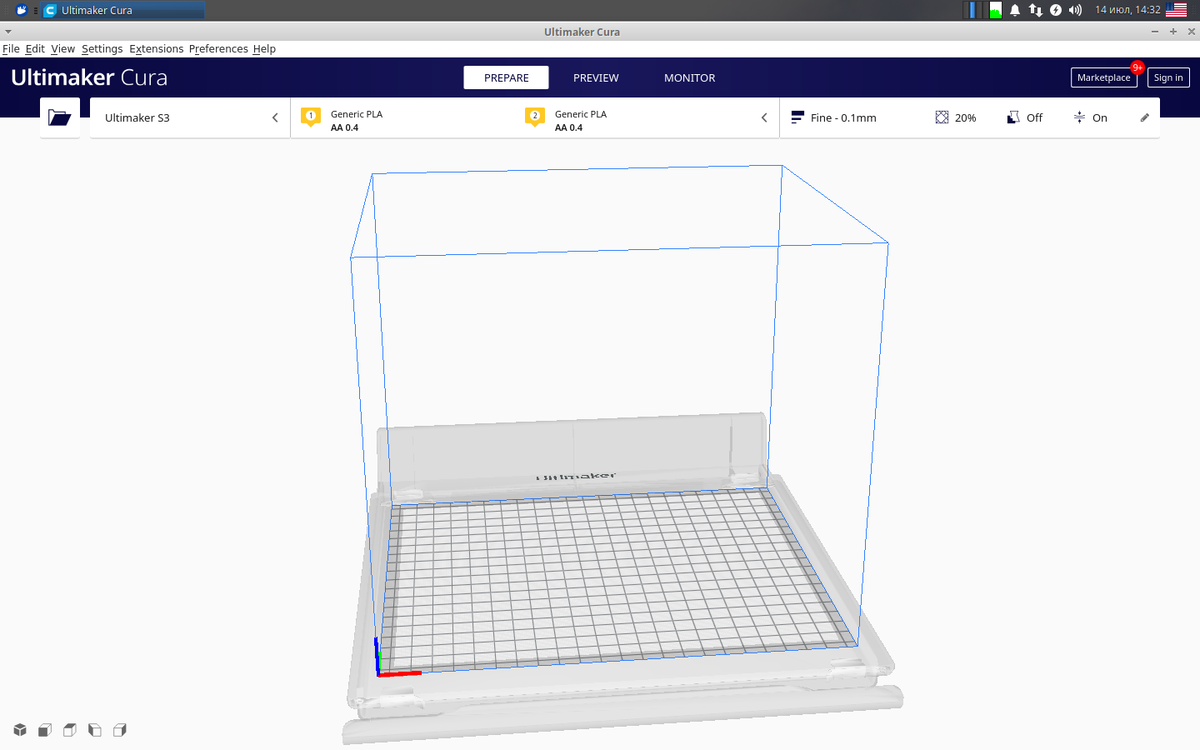Open the Settings menu
1200x750 pixels.
(x=102, y=49)
